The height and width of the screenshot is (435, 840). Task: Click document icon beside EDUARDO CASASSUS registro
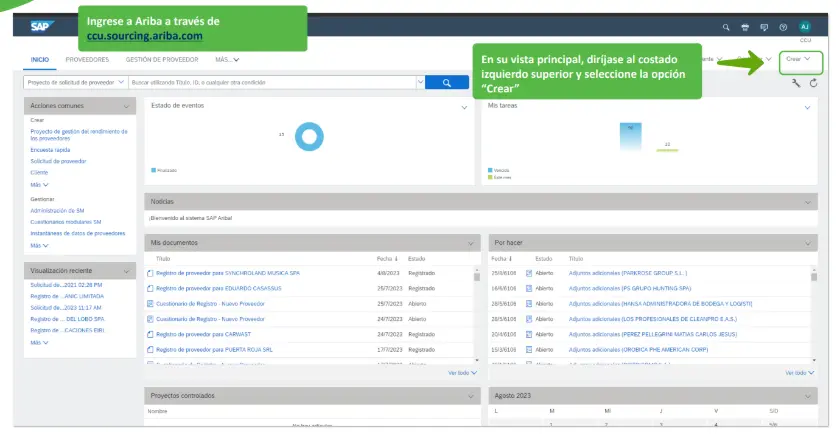click(x=150, y=289)
